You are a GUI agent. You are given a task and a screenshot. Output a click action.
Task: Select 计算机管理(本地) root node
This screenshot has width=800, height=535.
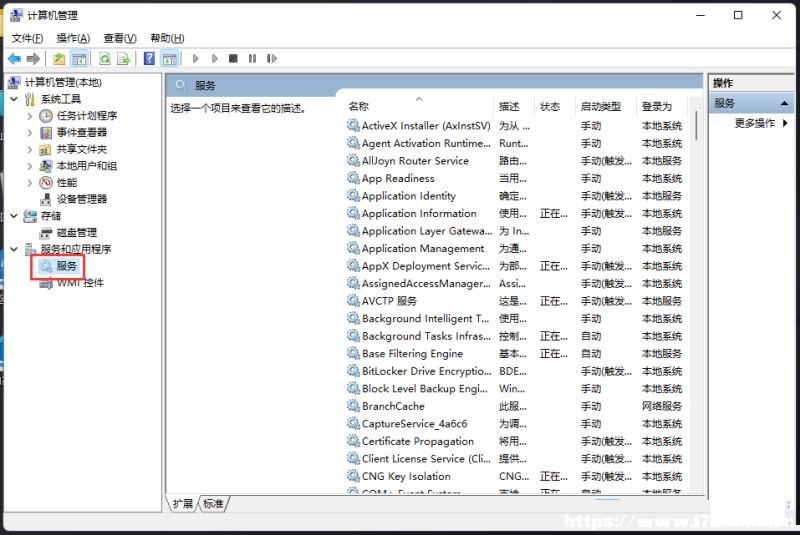(63, 83)
